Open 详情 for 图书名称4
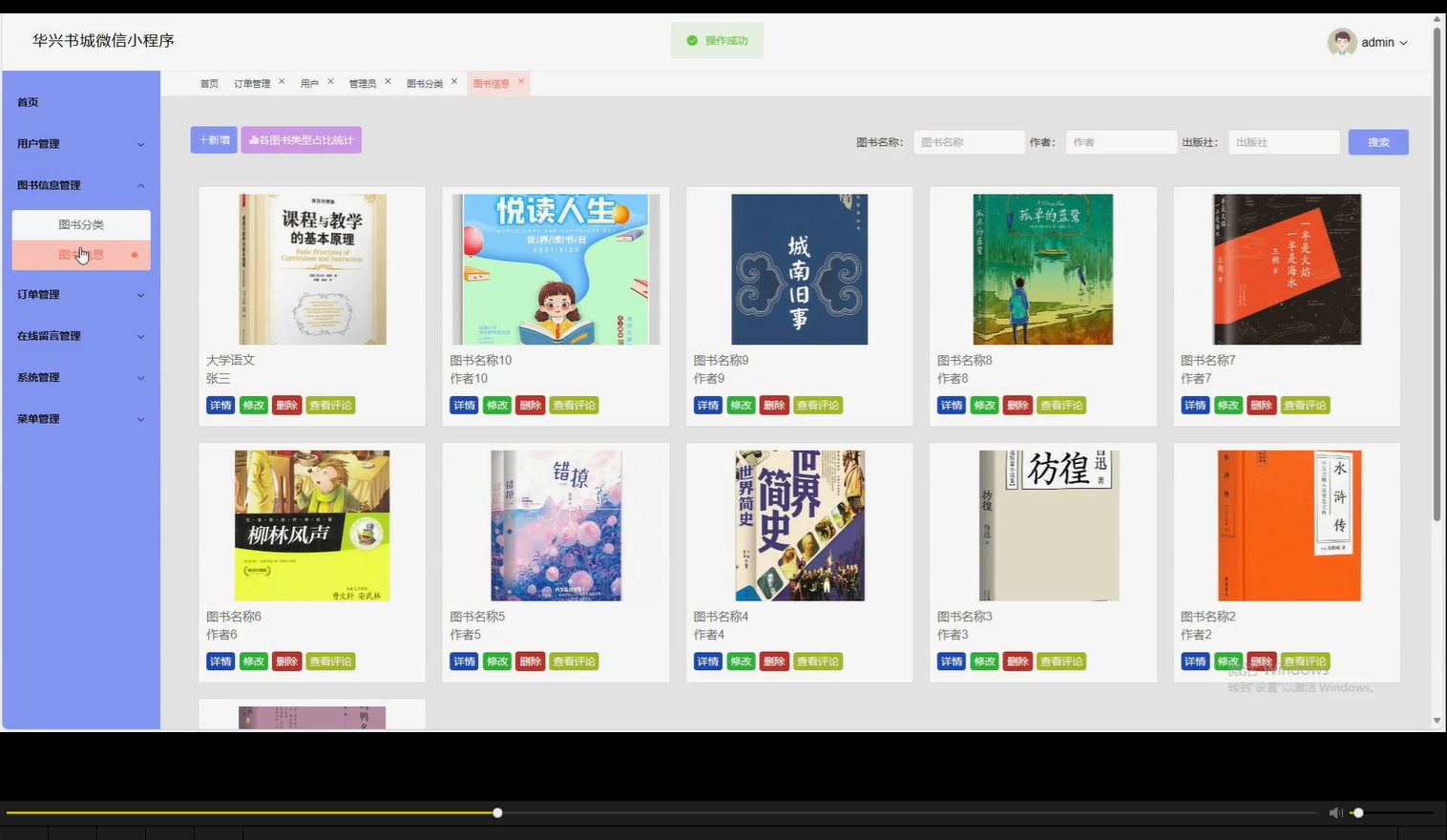This screenshot has height=840, width=1447. click(x=707, y=661)
